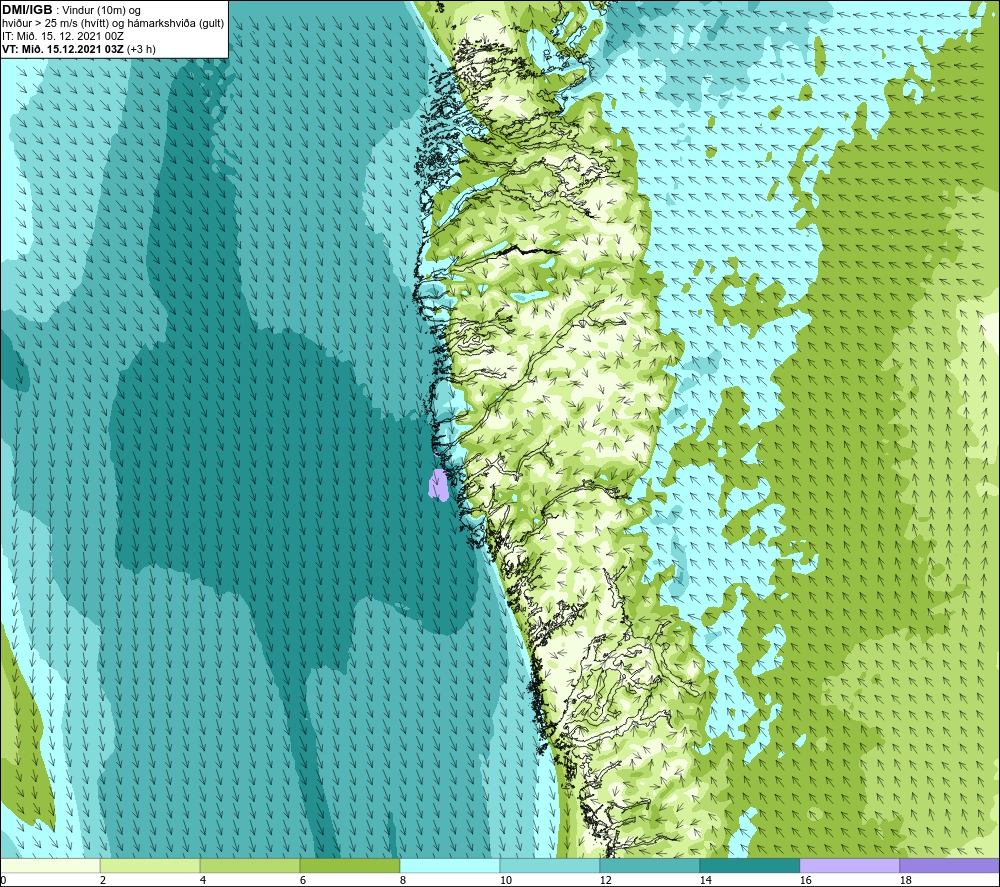Click the 2–4 m/s light green legend swatch
The width and height of the screenshot is (1000, 887).
(150, 865)
